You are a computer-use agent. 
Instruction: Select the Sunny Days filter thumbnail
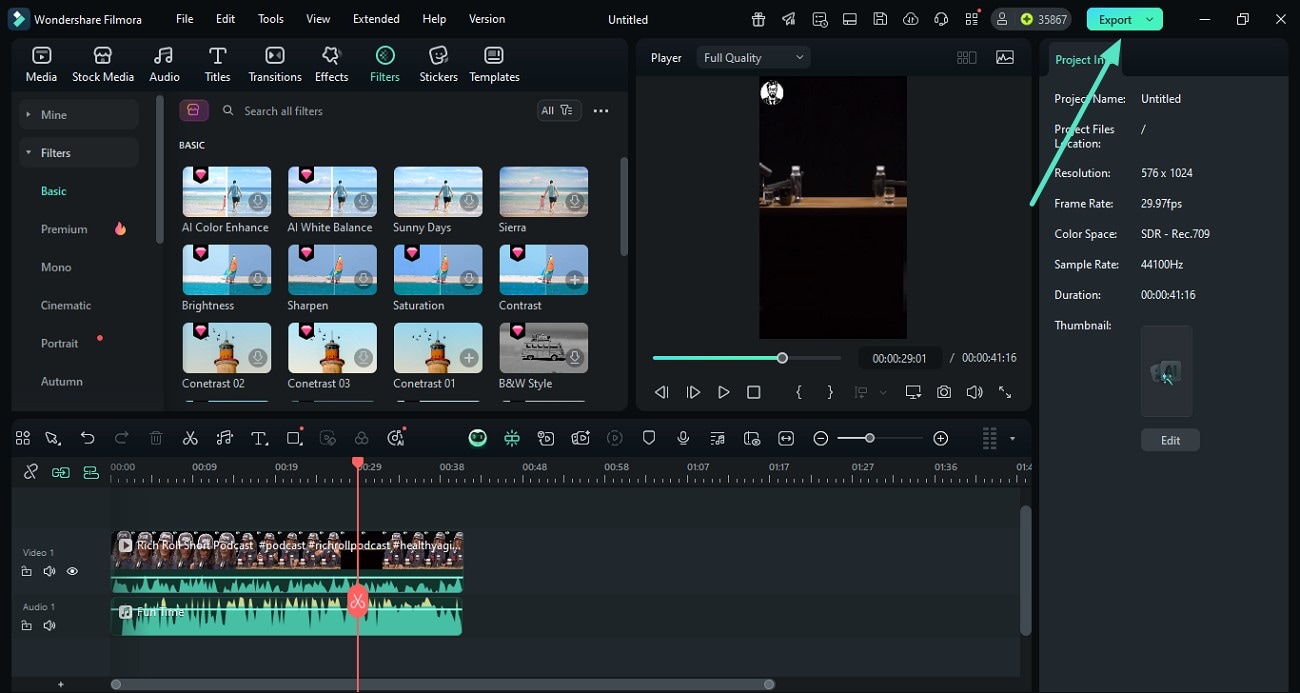pos(438,192)
